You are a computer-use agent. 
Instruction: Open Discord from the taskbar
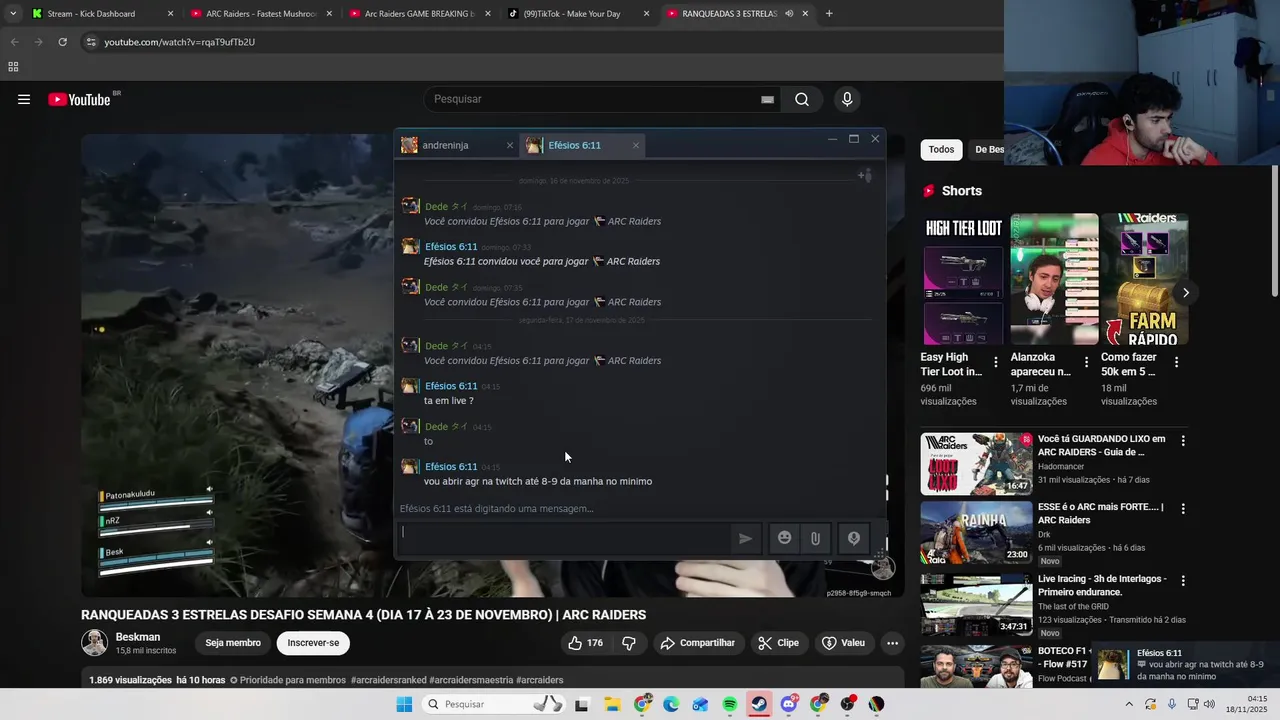(x=789, y=704)
